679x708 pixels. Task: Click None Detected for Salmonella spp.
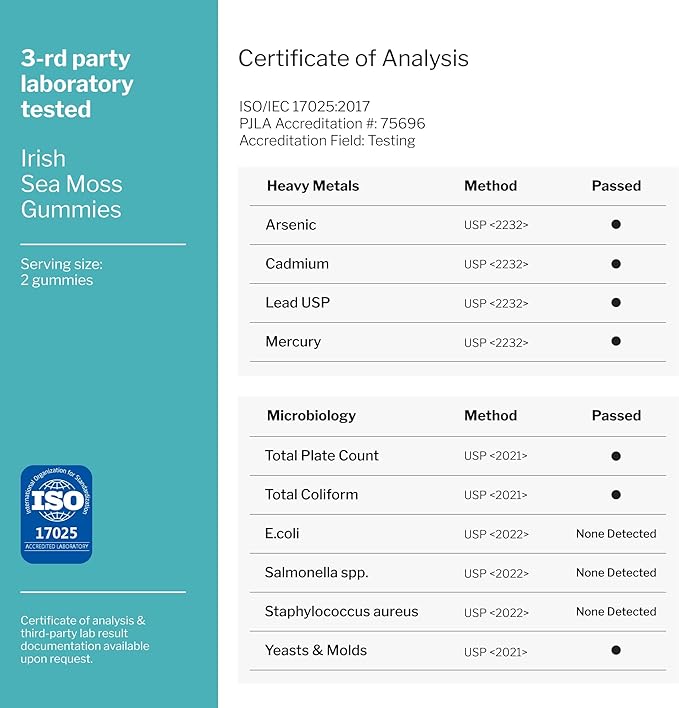616,573
